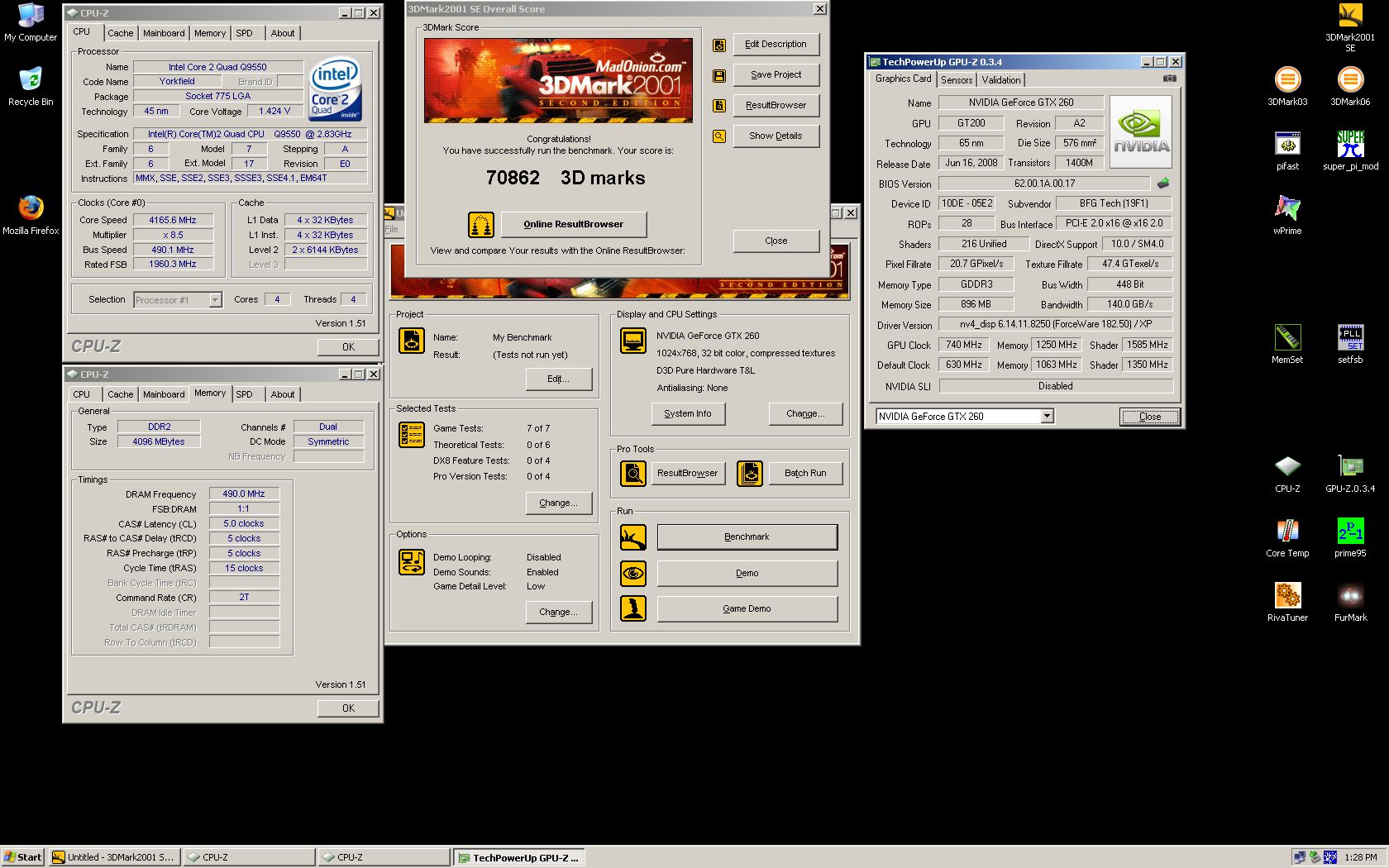The image size is (1389, 868).
Task: Click the DRAM Frequency value in CPU-Z Memory
Action: (244, 494)
